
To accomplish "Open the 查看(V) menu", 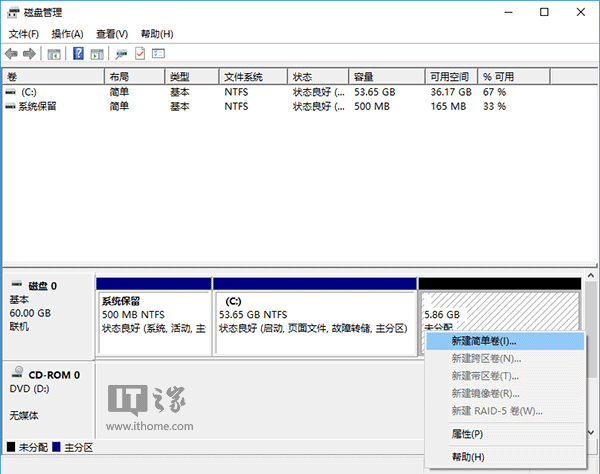I will (x=112, y=34).
